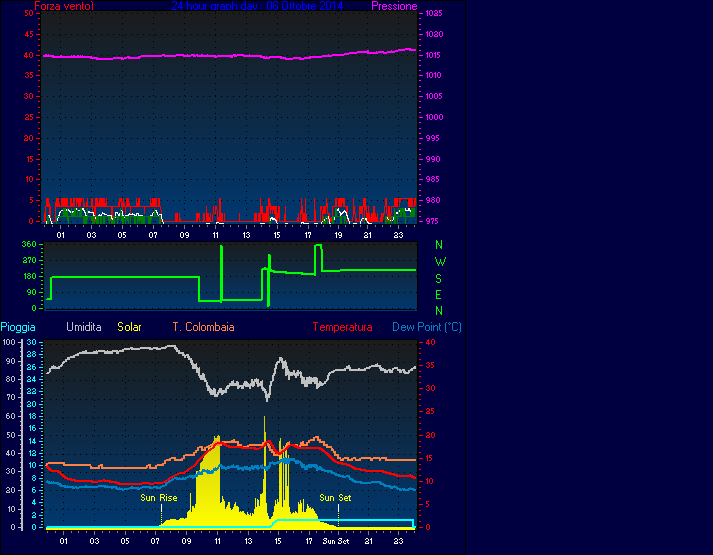713x555 pixels.
Task: Click the 180 wind direction scale value
Action: tap(29, 276)
